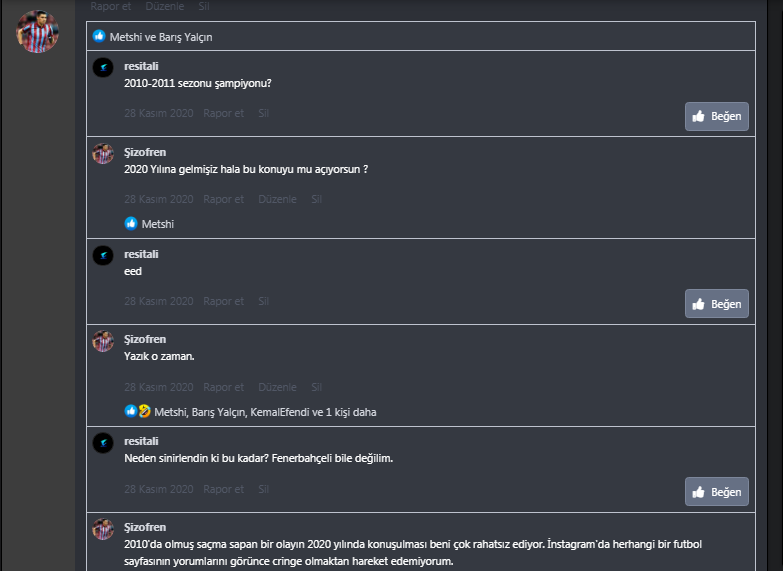Click the '28 Kasım 2020' date under 'Neden sinirlendin'
Screen dimensions: 783x571
158,489
